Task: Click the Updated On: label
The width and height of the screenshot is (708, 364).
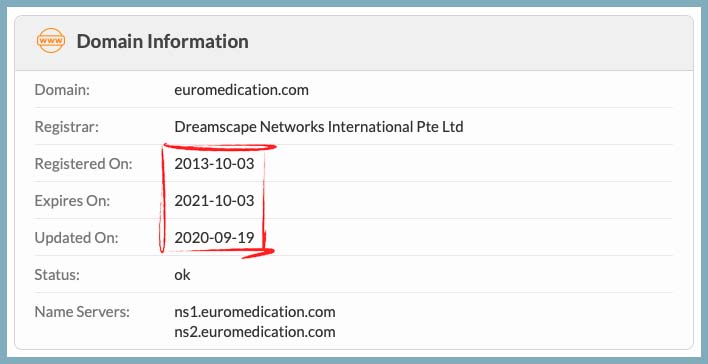Action: pyautogui.click(x=76, y=238)
